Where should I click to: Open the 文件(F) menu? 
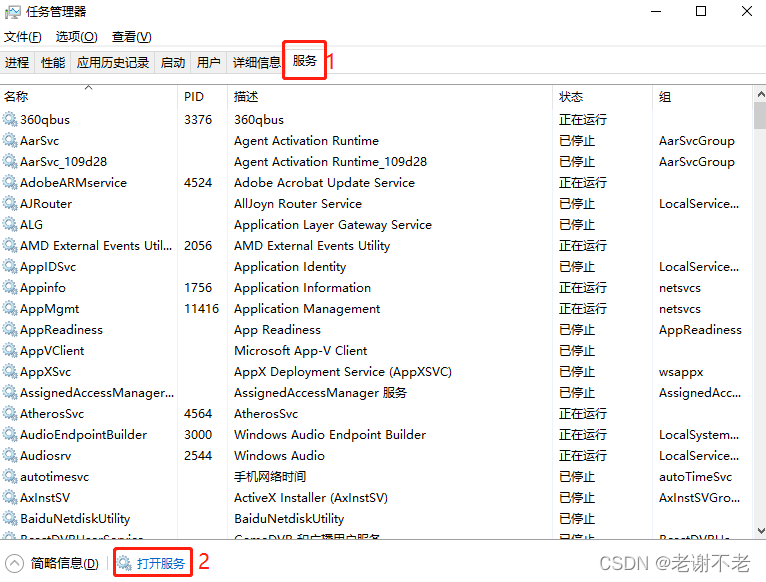(x=22, y=37)
